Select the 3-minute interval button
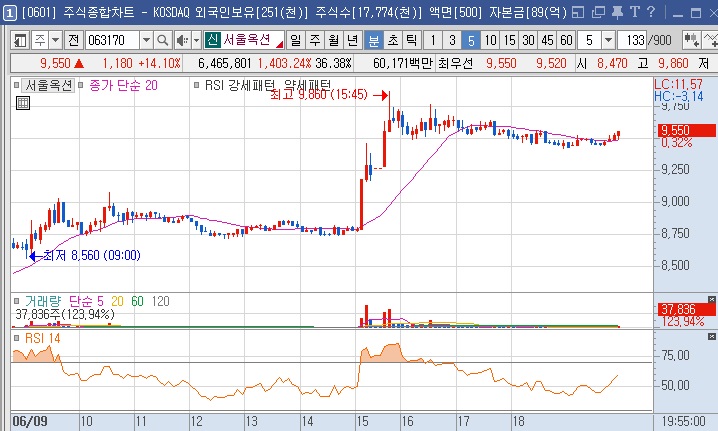This screenshot has width=718, height=431. 452,40
